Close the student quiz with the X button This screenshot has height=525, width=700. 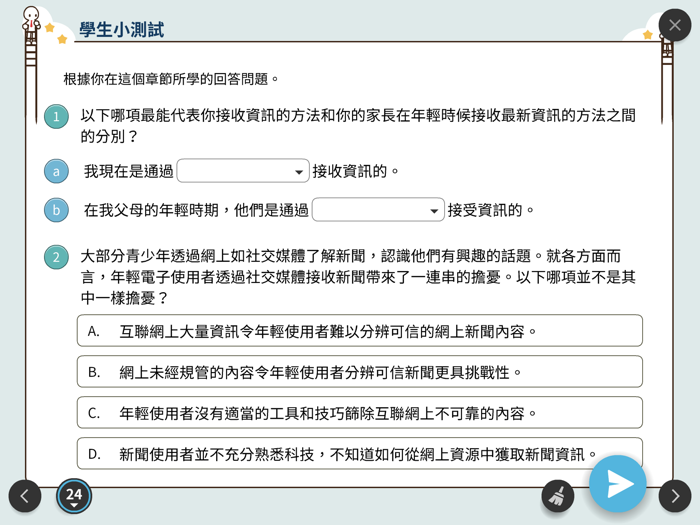tap(675, 25)
